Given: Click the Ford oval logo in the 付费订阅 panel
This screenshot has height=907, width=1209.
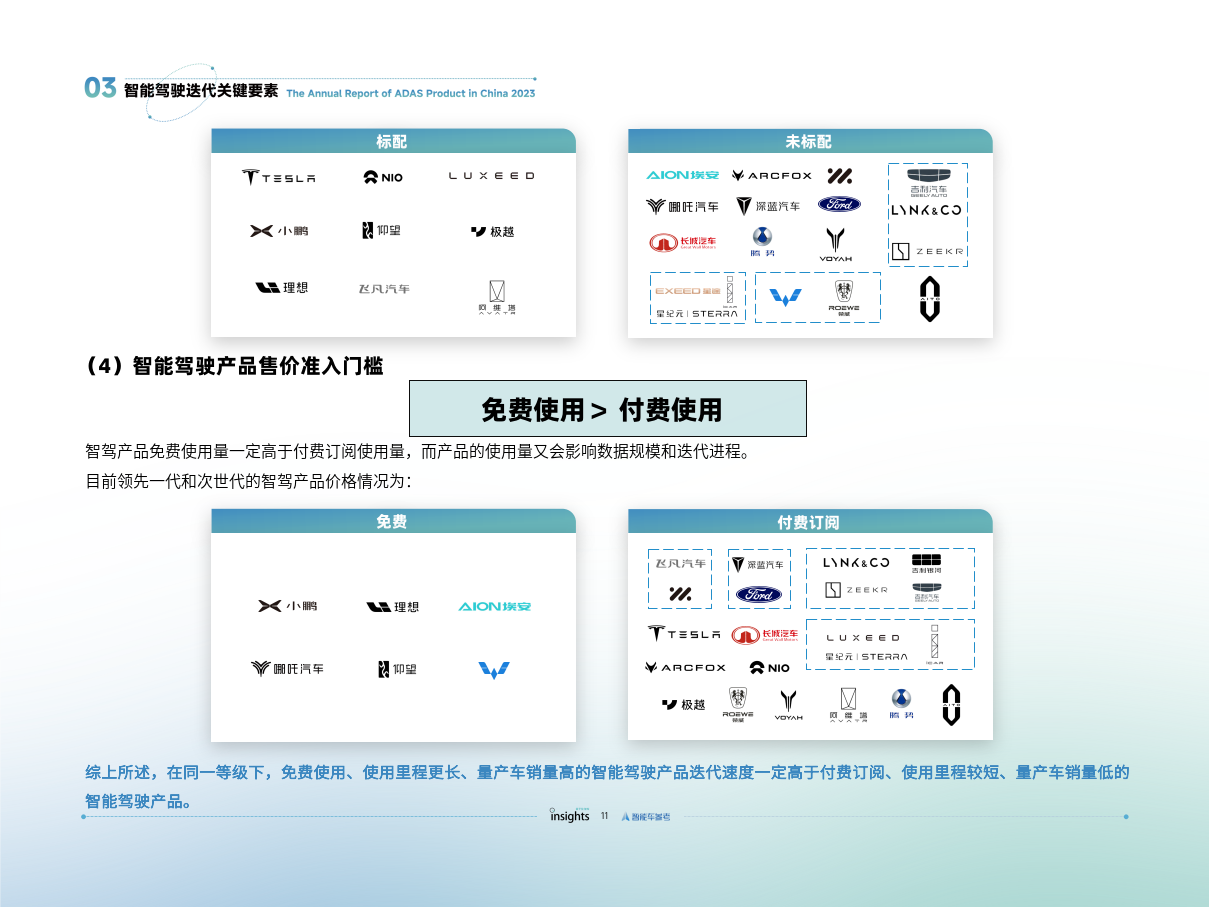Looking at the screenshot, I should pos(759,595).
